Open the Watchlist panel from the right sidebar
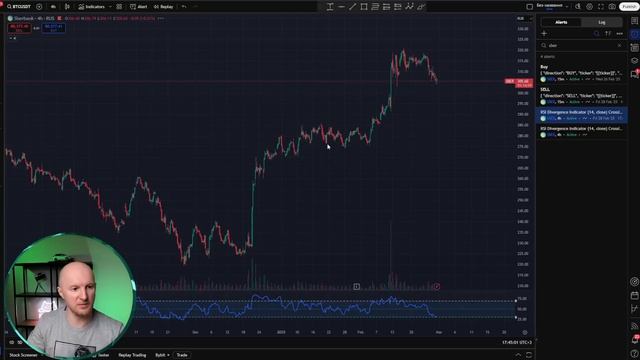Image resolution: width=640 pixels, height=360 pixels. coord(634,21)
